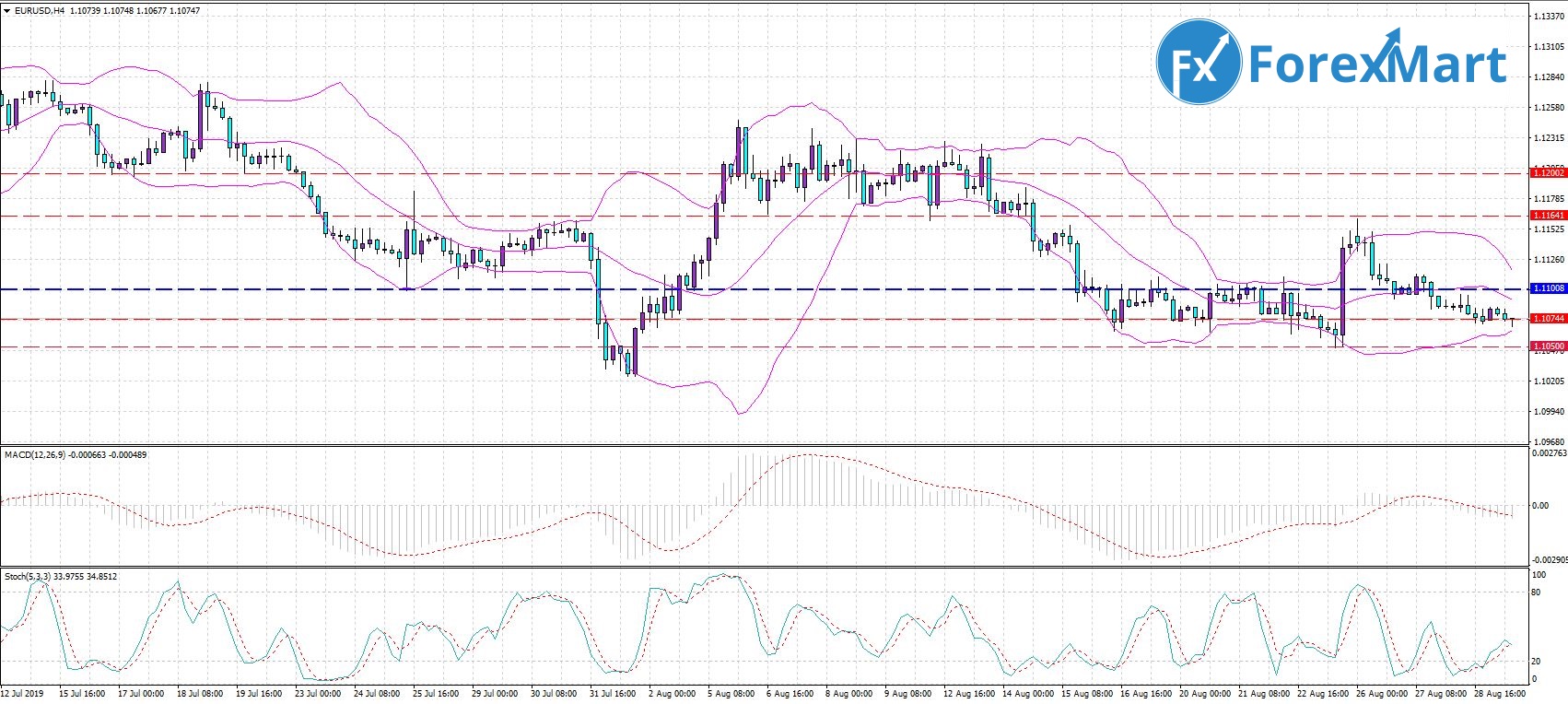Click the 2 Aug 00:00 time label
The height and width of the screenshot is (704, 1568).
[672, 694]
